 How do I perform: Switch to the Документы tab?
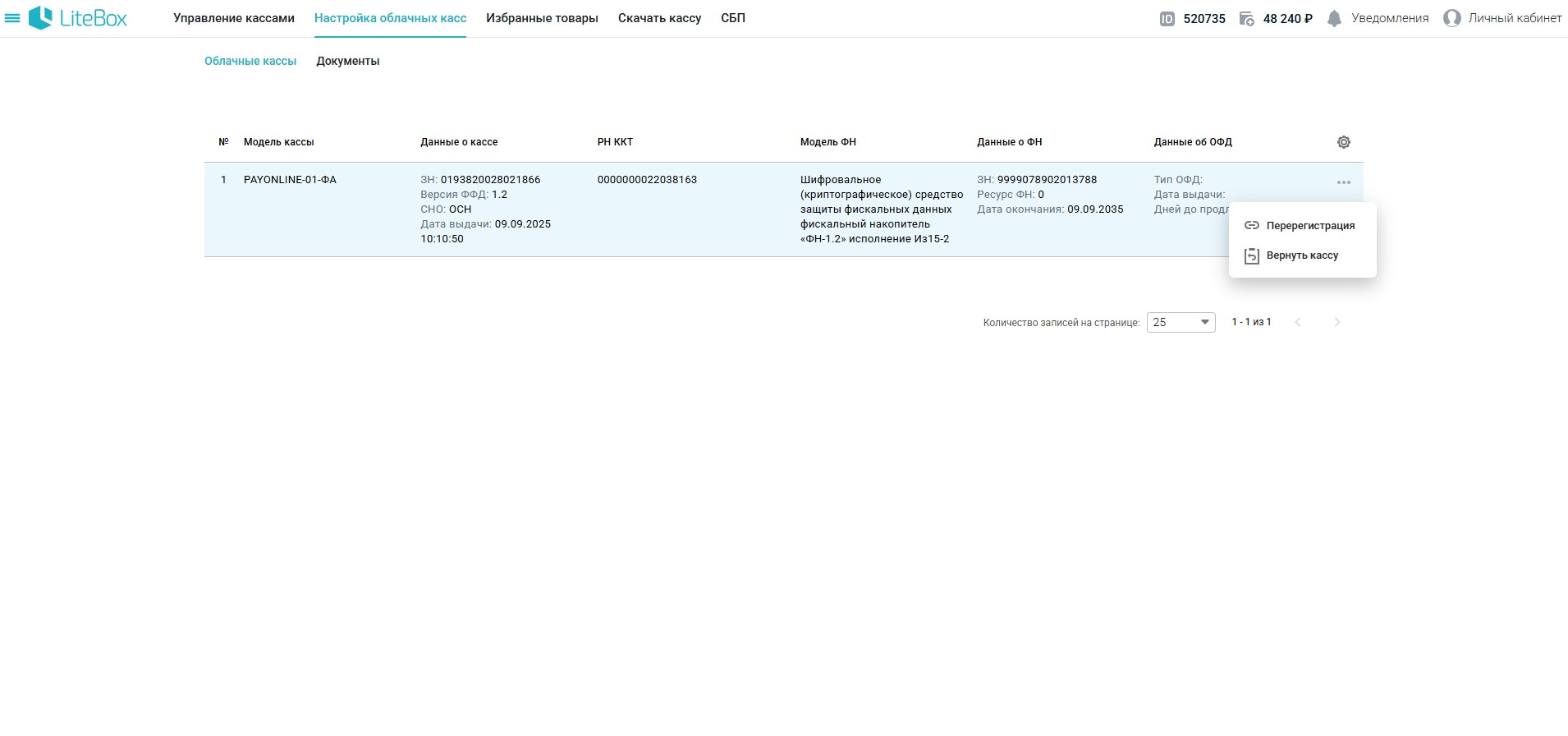click(x=347, y=61)
